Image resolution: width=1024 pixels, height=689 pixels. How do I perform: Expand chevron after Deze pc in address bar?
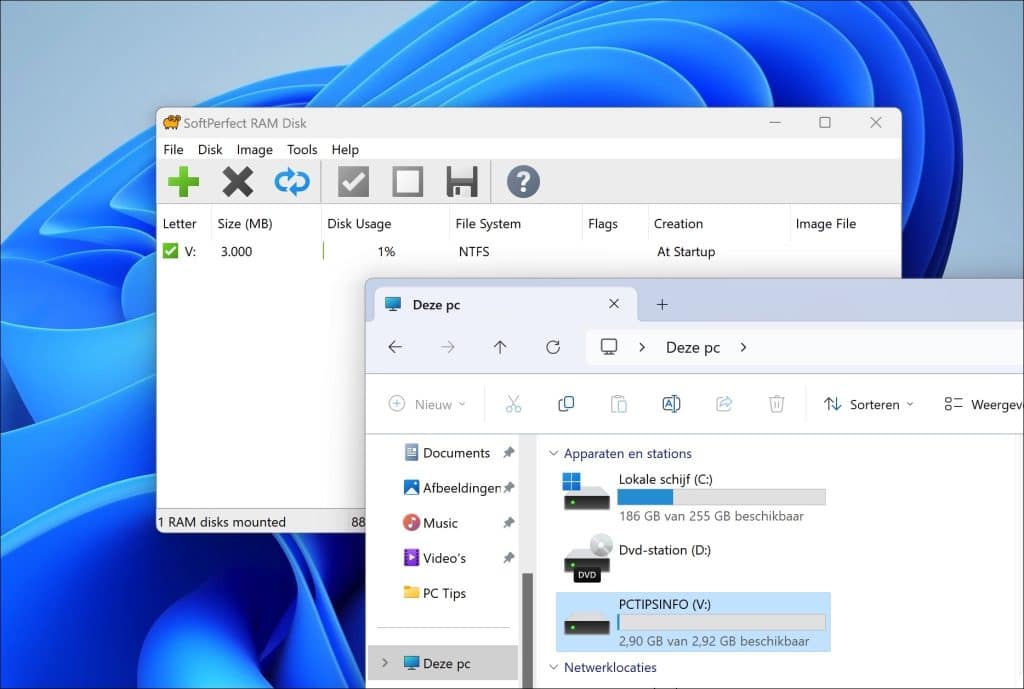pyautogui.click(x=743, y=347)
